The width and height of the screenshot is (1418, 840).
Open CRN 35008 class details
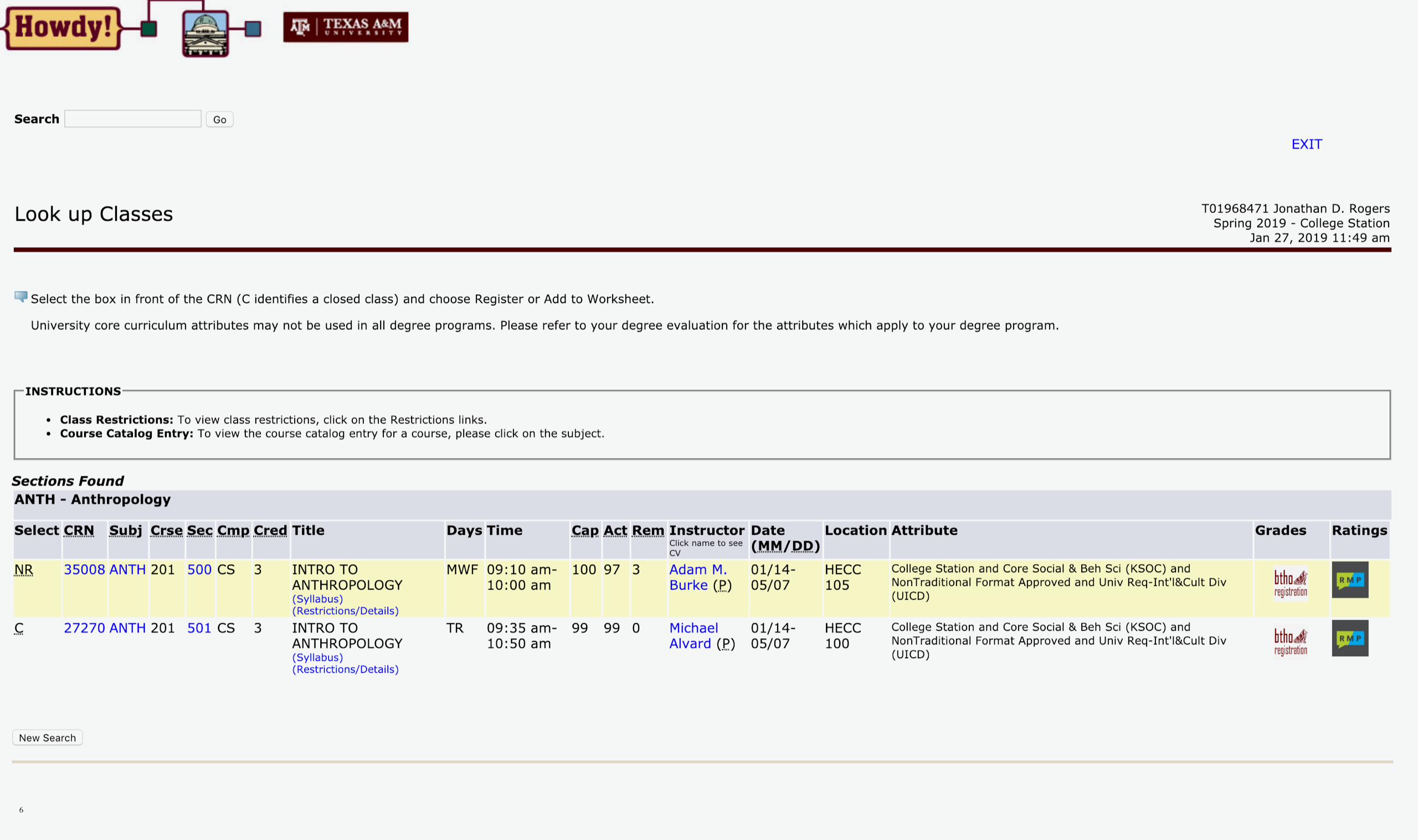84,569
